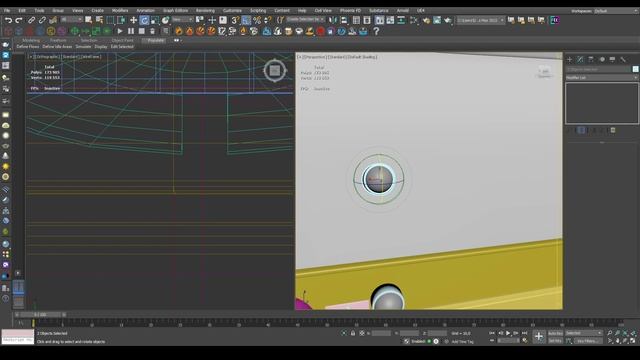This screenshot has height=360, width=640.
Task: Open the Create panel plus tab
Action: click(569, 60)
